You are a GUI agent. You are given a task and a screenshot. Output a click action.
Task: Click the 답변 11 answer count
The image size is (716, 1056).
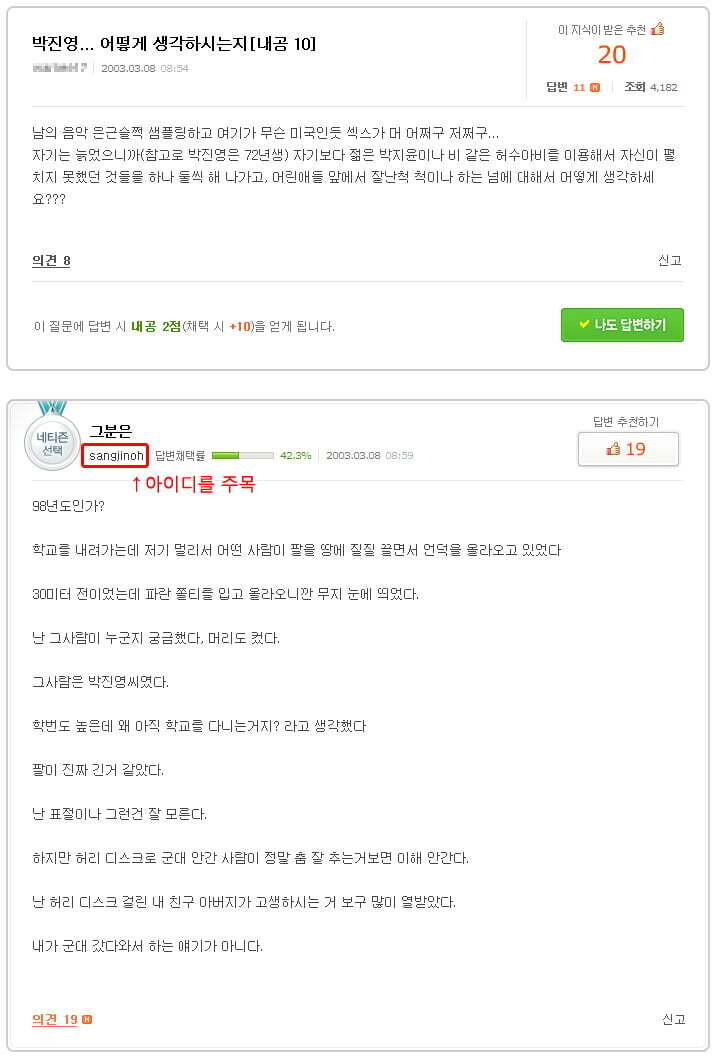tap(566, 88)
